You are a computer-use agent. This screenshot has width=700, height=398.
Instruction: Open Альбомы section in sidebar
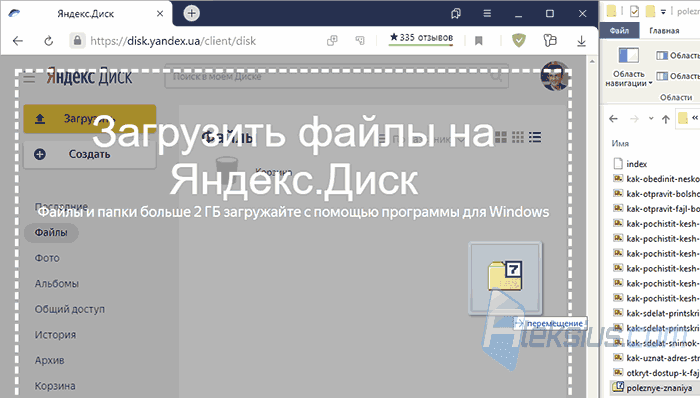coord(57,284)
